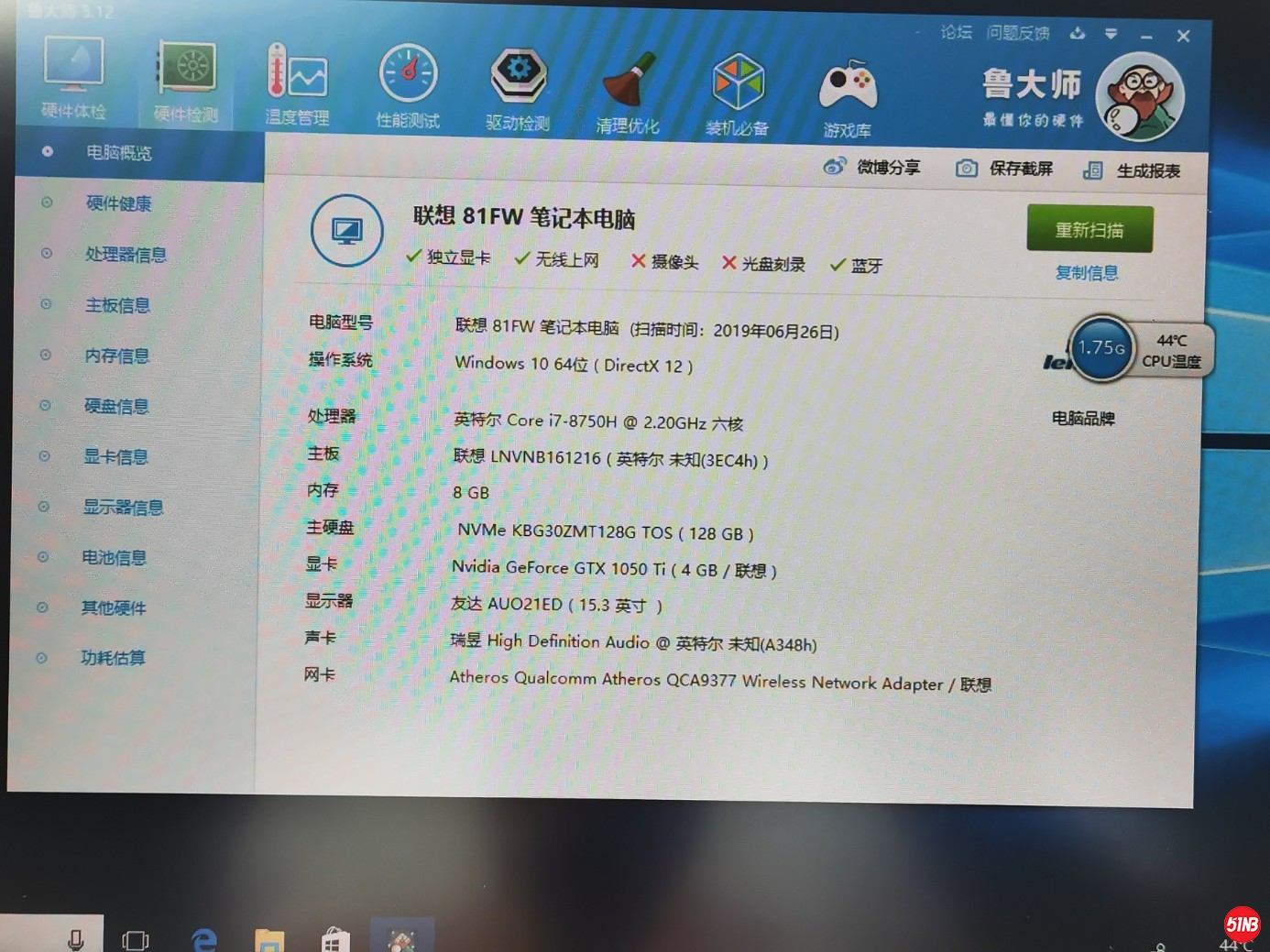Click the green 重新扫描 rescan button
The height and width of the screenshot is (952, 1270).
[x=1089, y=229]
